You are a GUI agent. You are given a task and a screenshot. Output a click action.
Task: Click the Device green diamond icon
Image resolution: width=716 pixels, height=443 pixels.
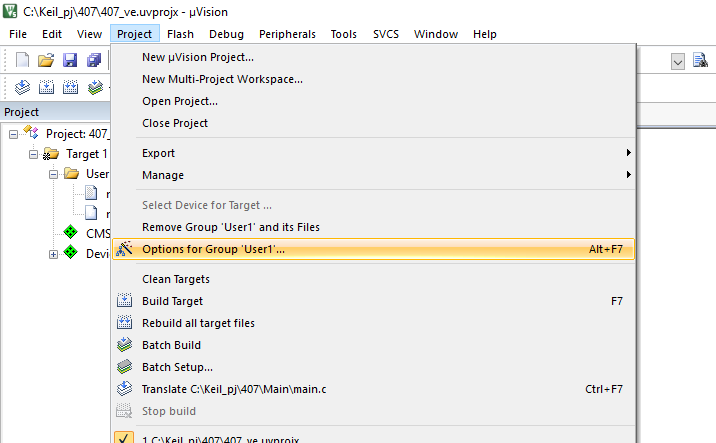click(70, 252)
